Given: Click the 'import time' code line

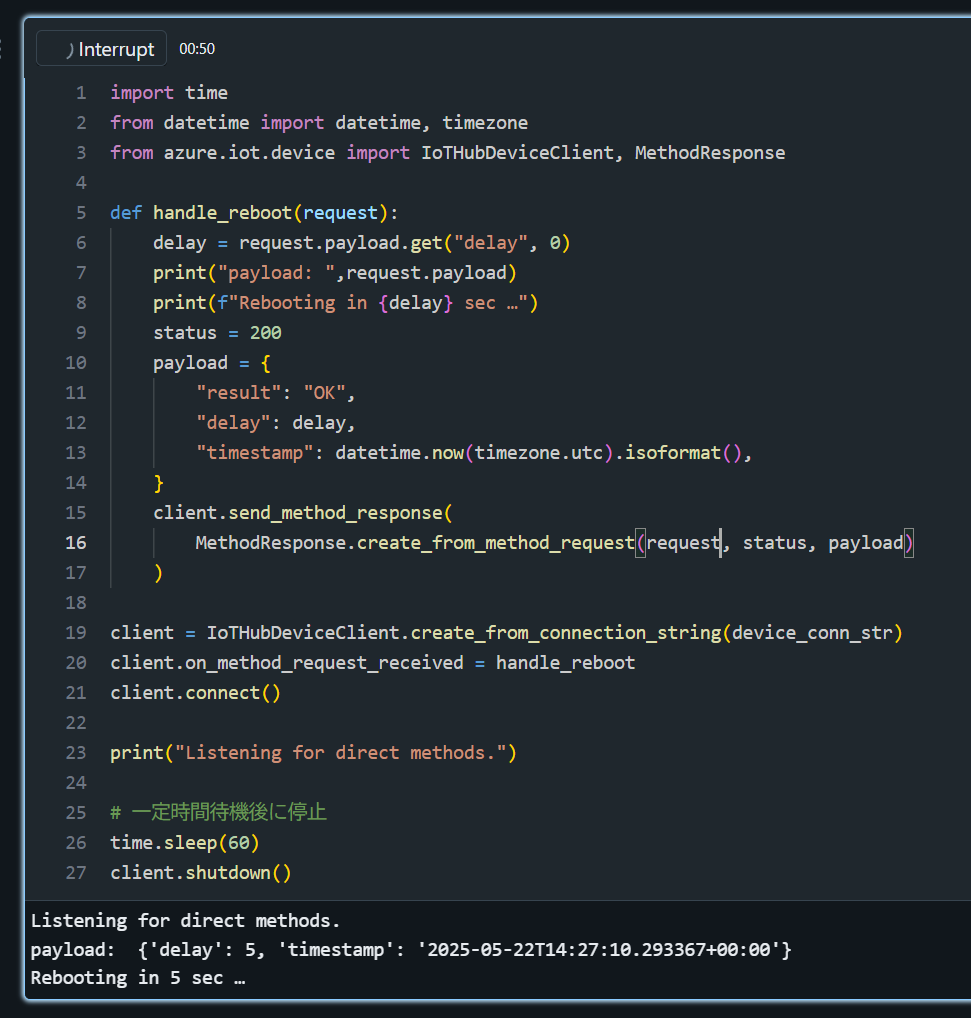Looking at the screenshot, I should (x=169, y=93).
